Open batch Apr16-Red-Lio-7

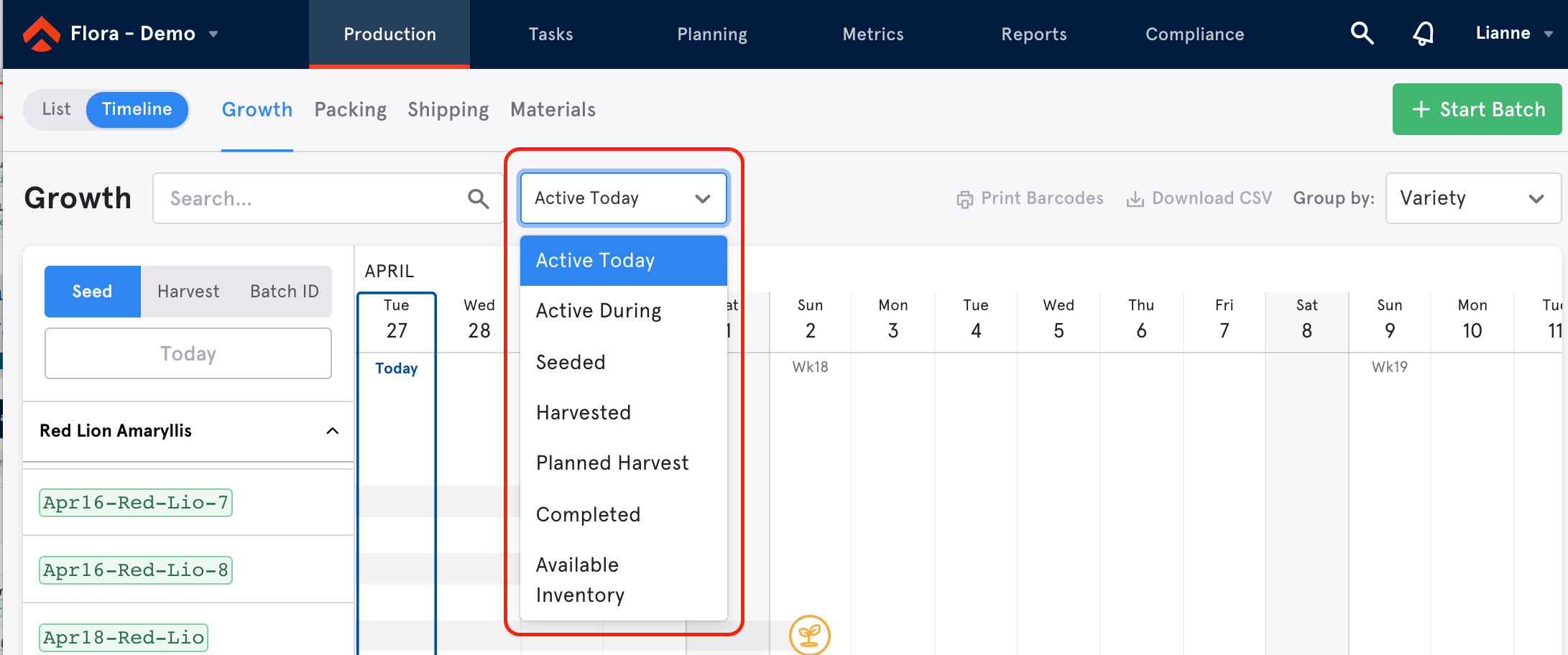pyautogui.click(x=136, y=503)
